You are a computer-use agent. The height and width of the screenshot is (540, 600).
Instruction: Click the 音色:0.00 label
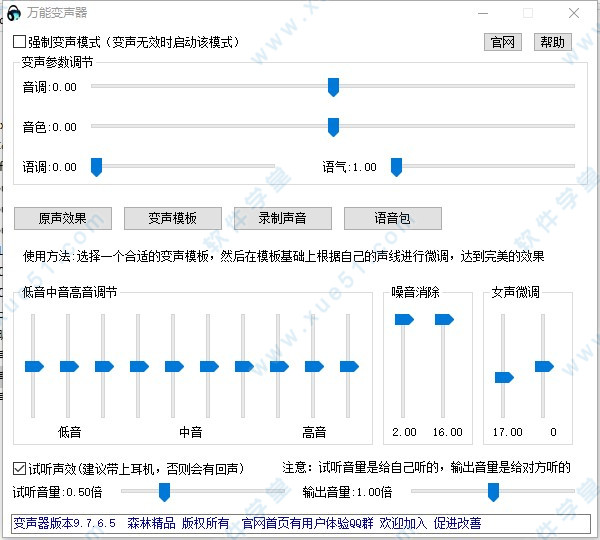(50, 127)
